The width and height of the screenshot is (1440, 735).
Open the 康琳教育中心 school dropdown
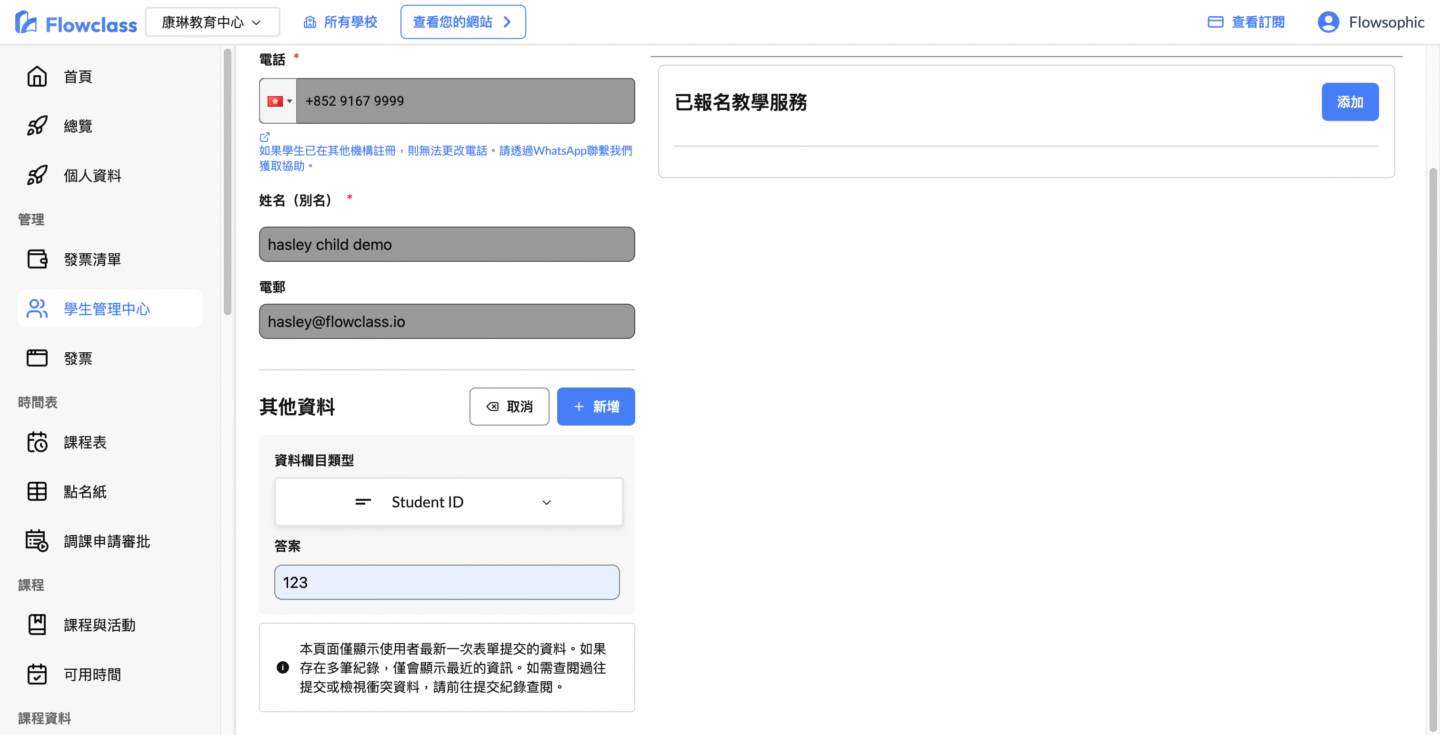(x=212, y=22)
